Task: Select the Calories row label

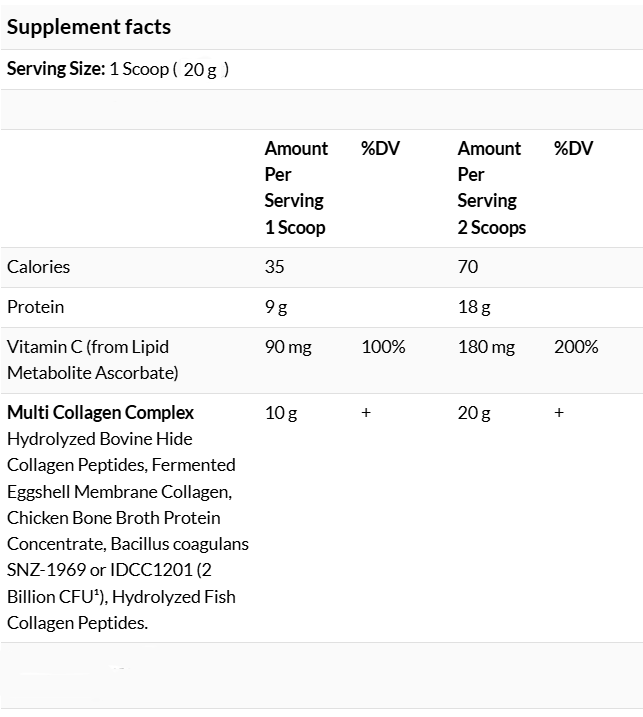Action: point(38,267)
